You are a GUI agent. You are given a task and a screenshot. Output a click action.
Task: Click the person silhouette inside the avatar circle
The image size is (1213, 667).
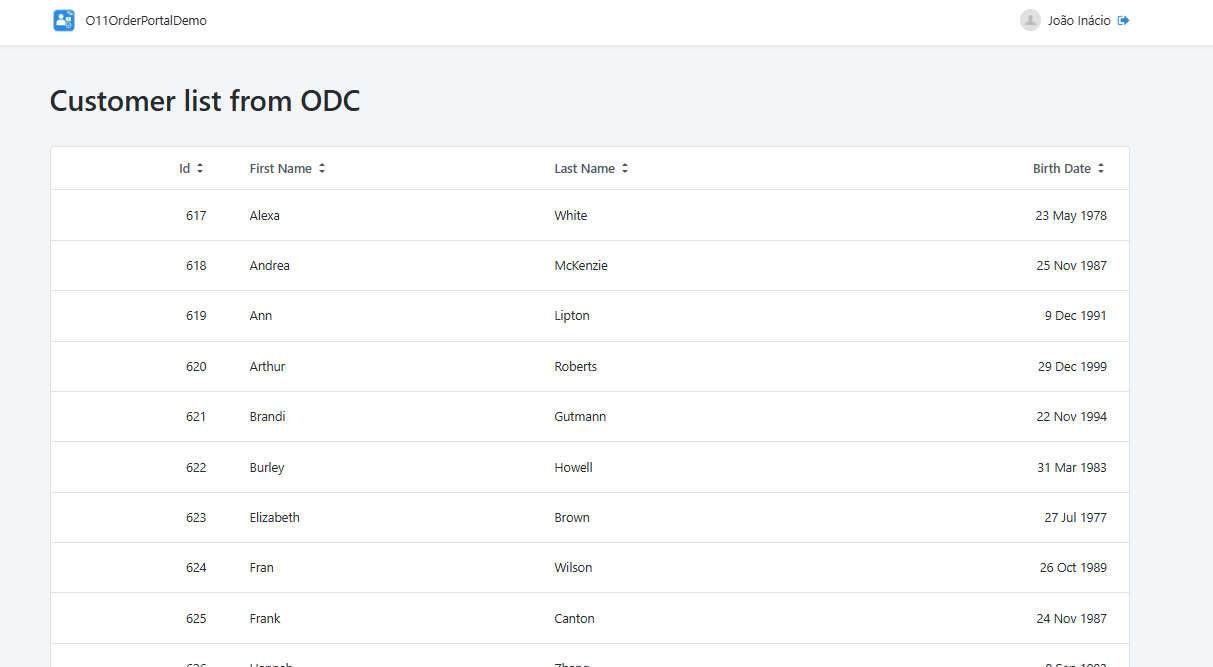click(x=1030, y=20)
